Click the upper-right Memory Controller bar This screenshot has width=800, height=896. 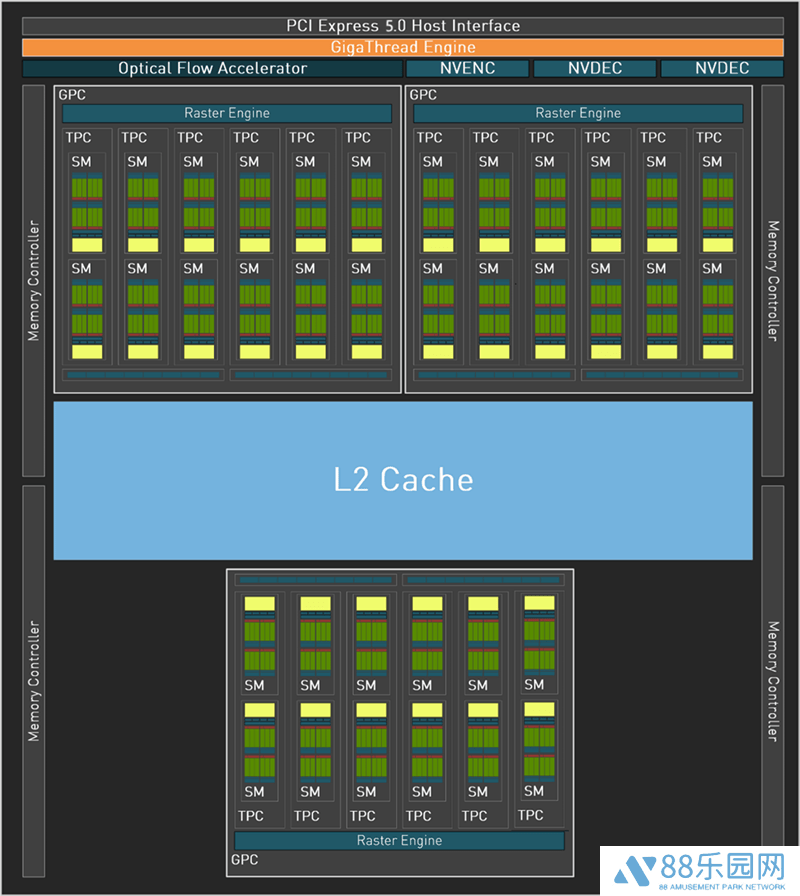[x=772, y=280]
